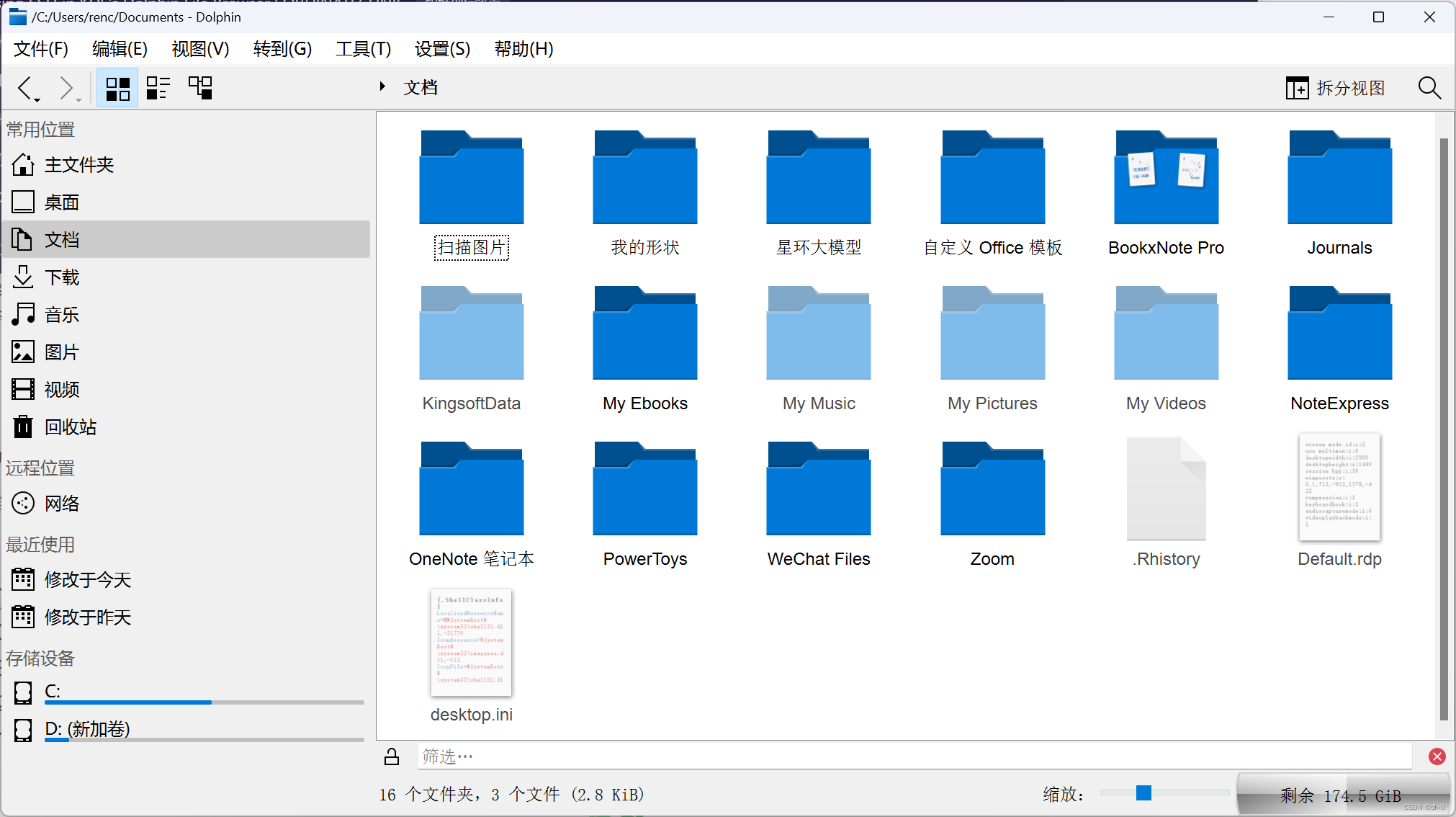Expand the breadcrumb chevron before 文档
The image size is (1456, 817).
(x=382, y=86)
